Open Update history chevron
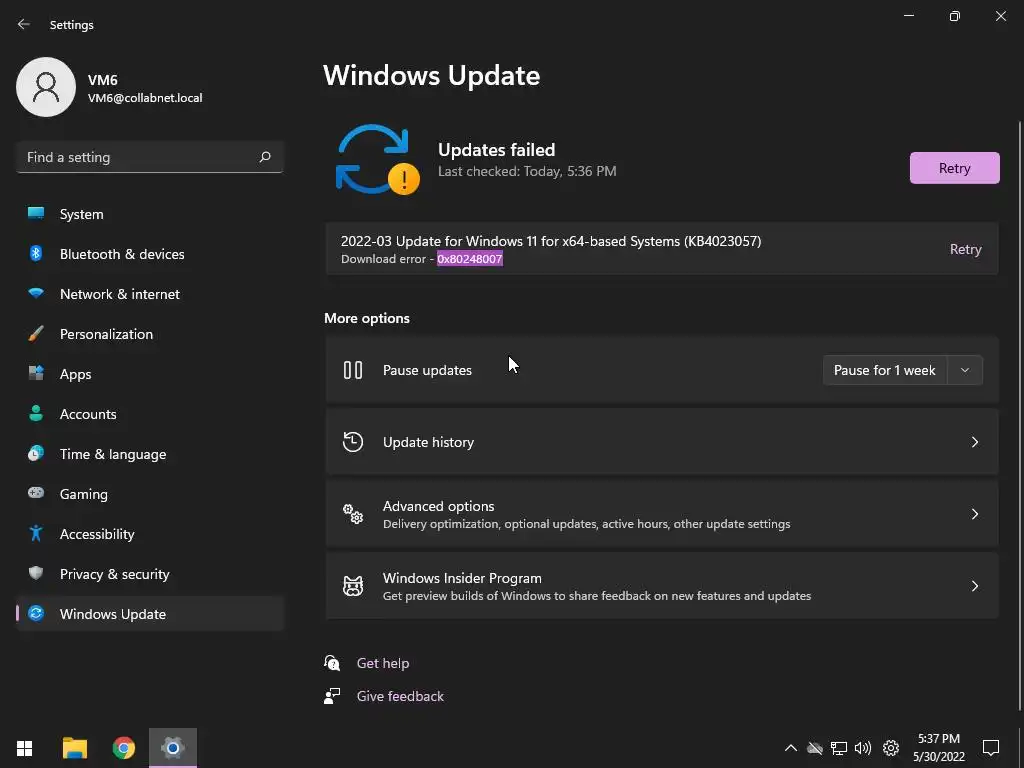The width and height of the screenshot is (1024, 768). [974, 442]
